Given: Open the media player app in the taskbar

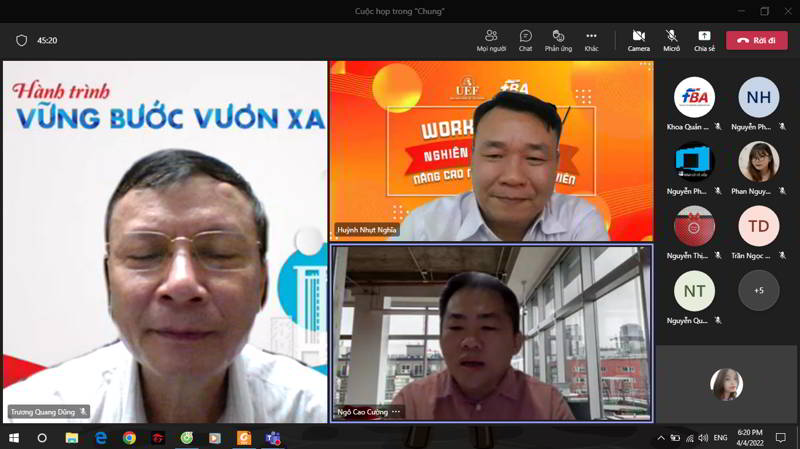Looking at the screenshot, I should click(215, 438).
